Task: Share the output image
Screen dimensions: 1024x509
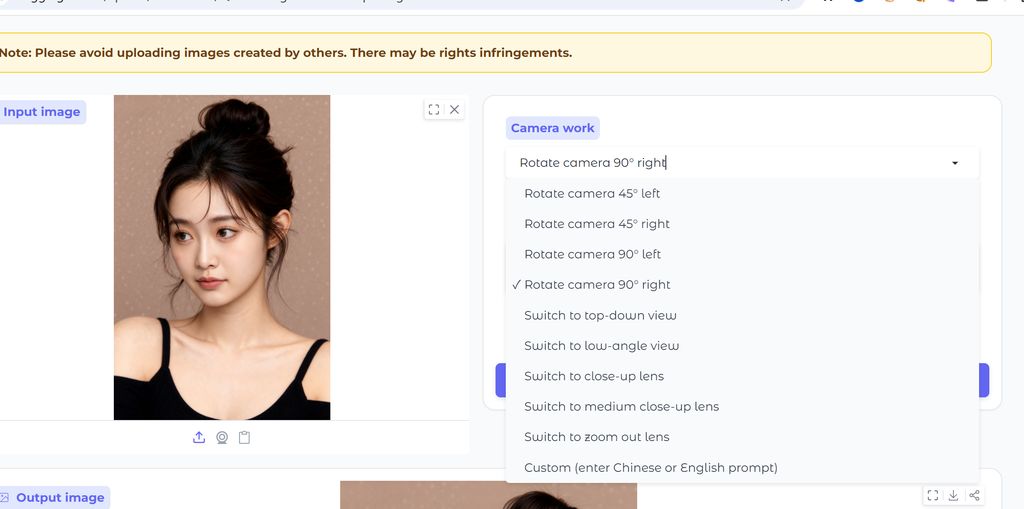Action: point(974,495)
